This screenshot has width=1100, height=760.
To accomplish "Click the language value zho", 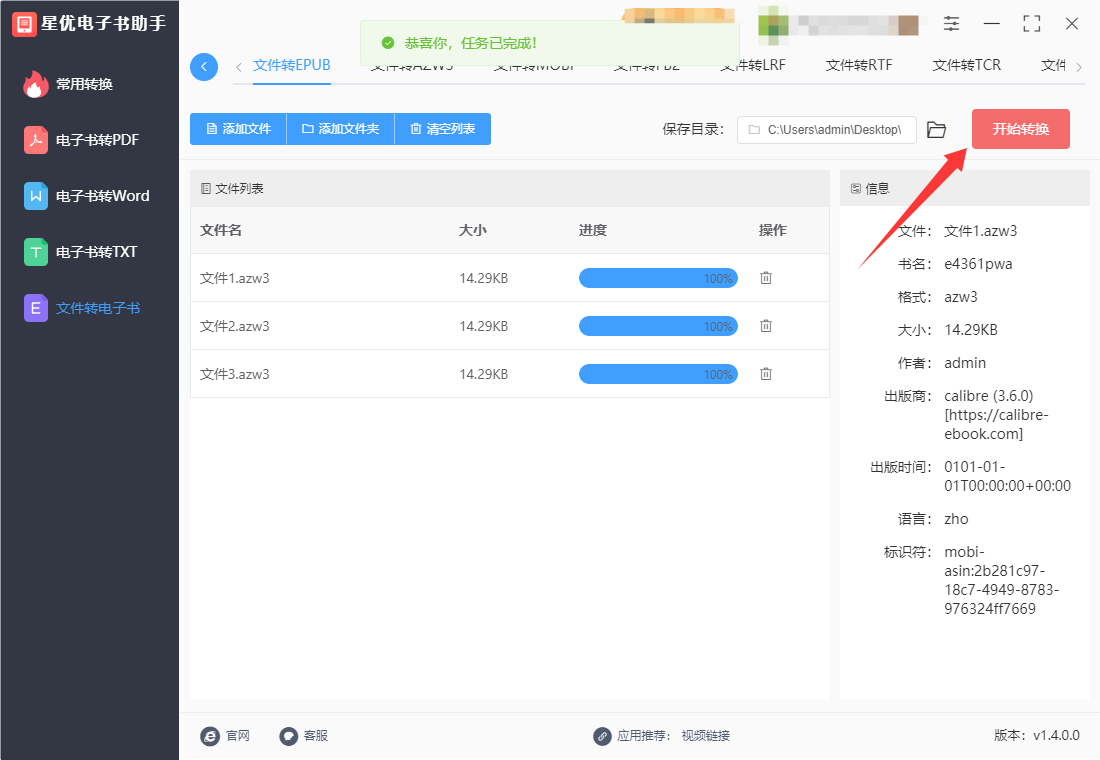I will click(x=956, y=519).
